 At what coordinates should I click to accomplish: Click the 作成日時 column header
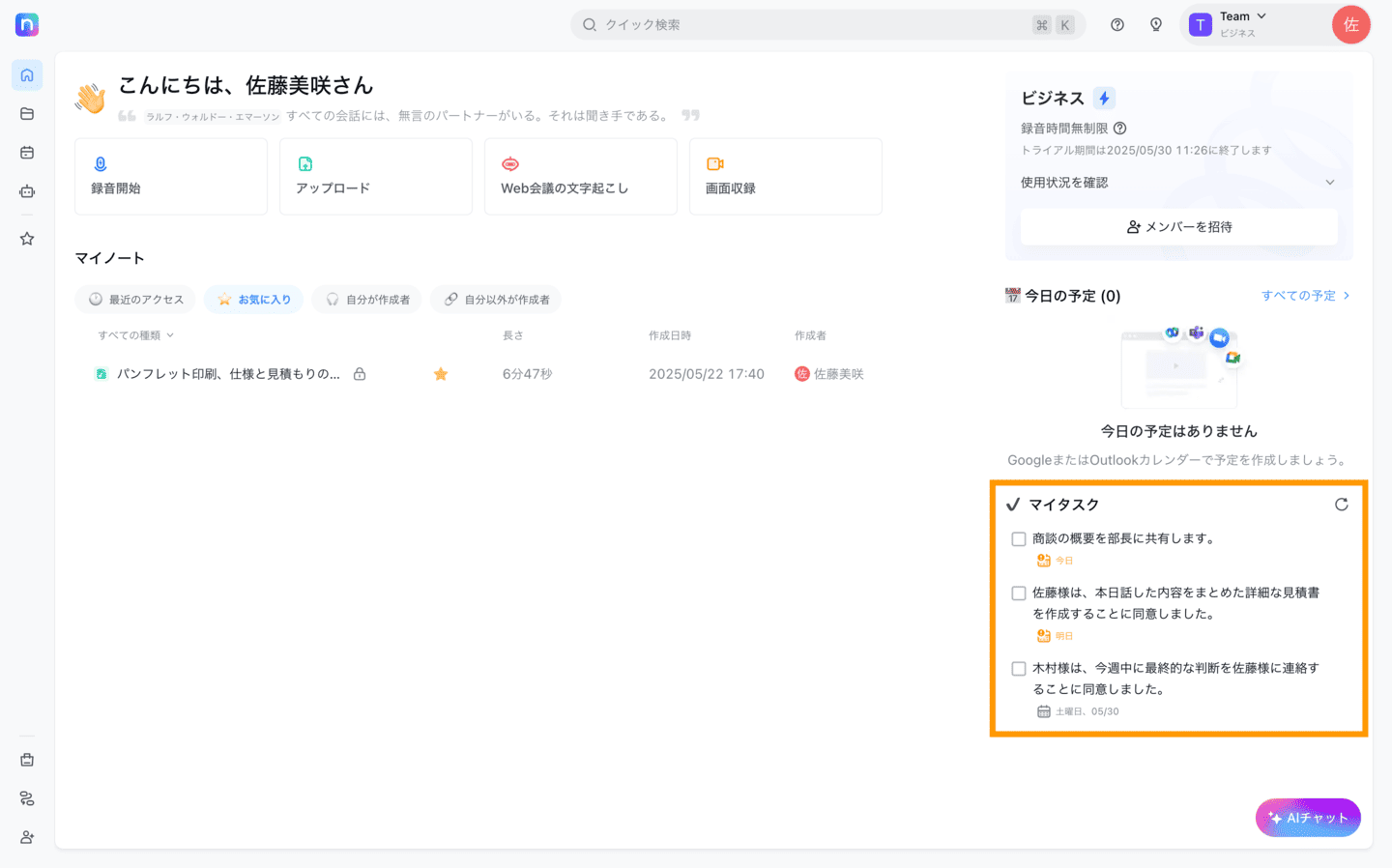coord(670,335)
